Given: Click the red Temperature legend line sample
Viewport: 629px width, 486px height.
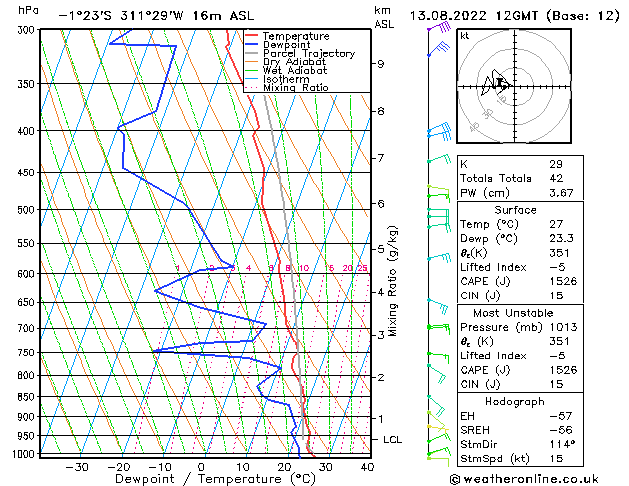Looking at the screenshot, I should [251, 36].
